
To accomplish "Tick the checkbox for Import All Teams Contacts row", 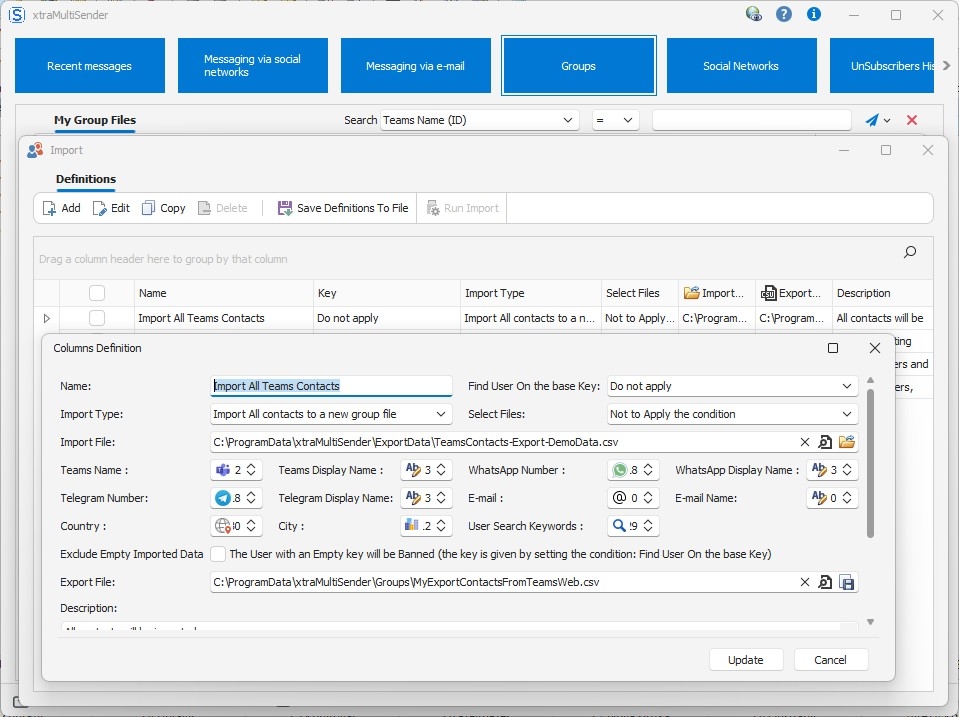I will tap(97, 318).
